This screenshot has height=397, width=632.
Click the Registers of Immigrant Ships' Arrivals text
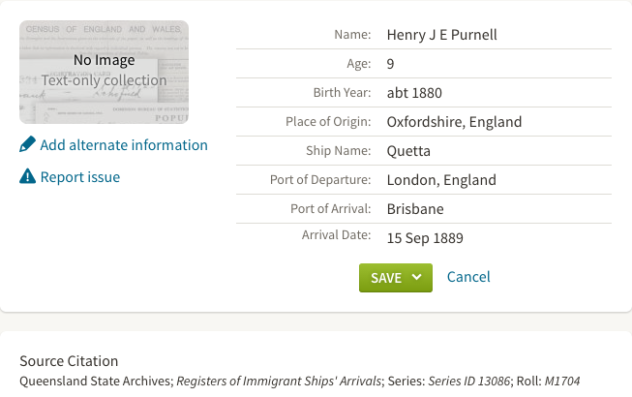(x=279, y=381)
